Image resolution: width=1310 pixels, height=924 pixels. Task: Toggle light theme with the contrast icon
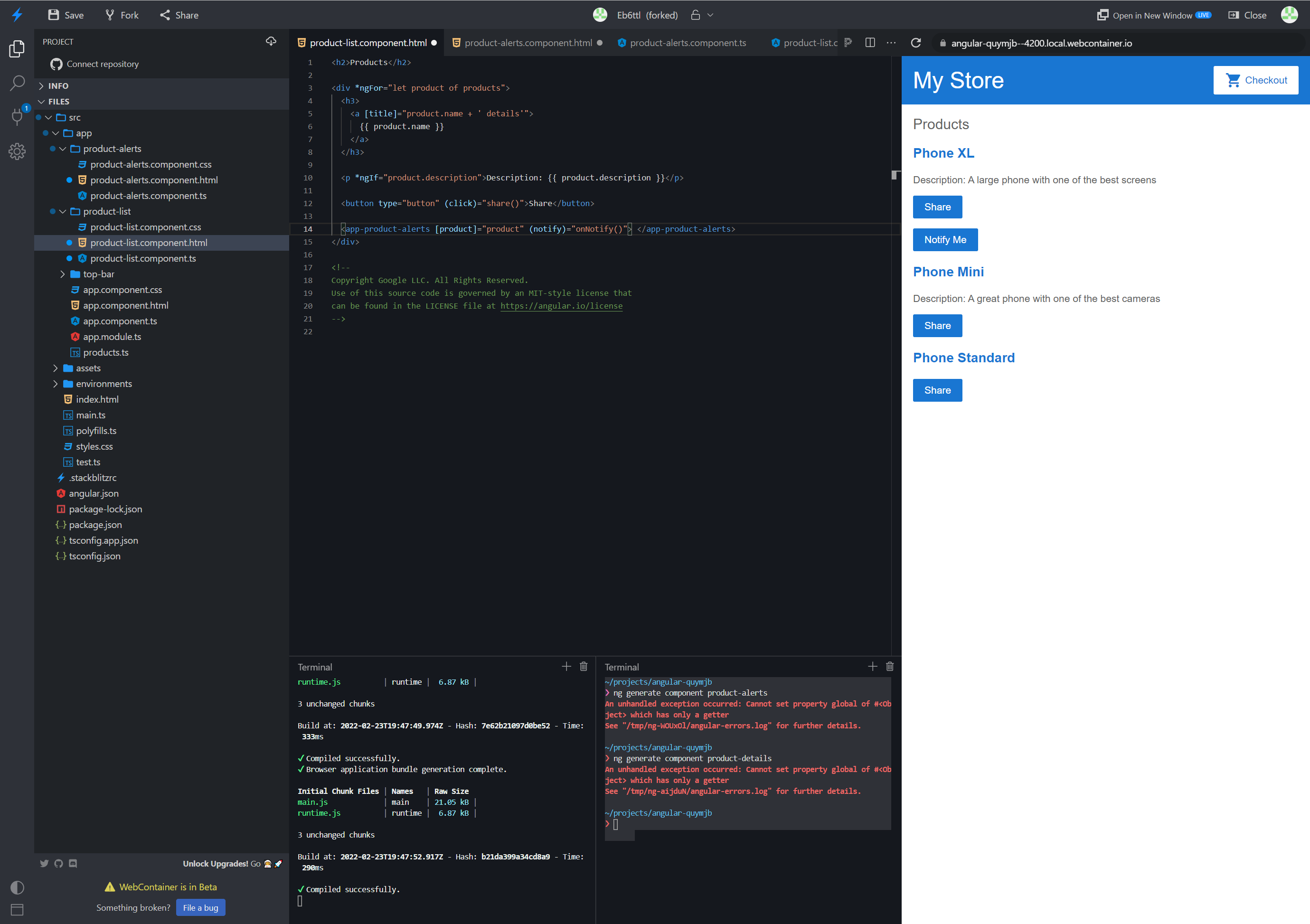pyautogui.click(x=17, y=887)
